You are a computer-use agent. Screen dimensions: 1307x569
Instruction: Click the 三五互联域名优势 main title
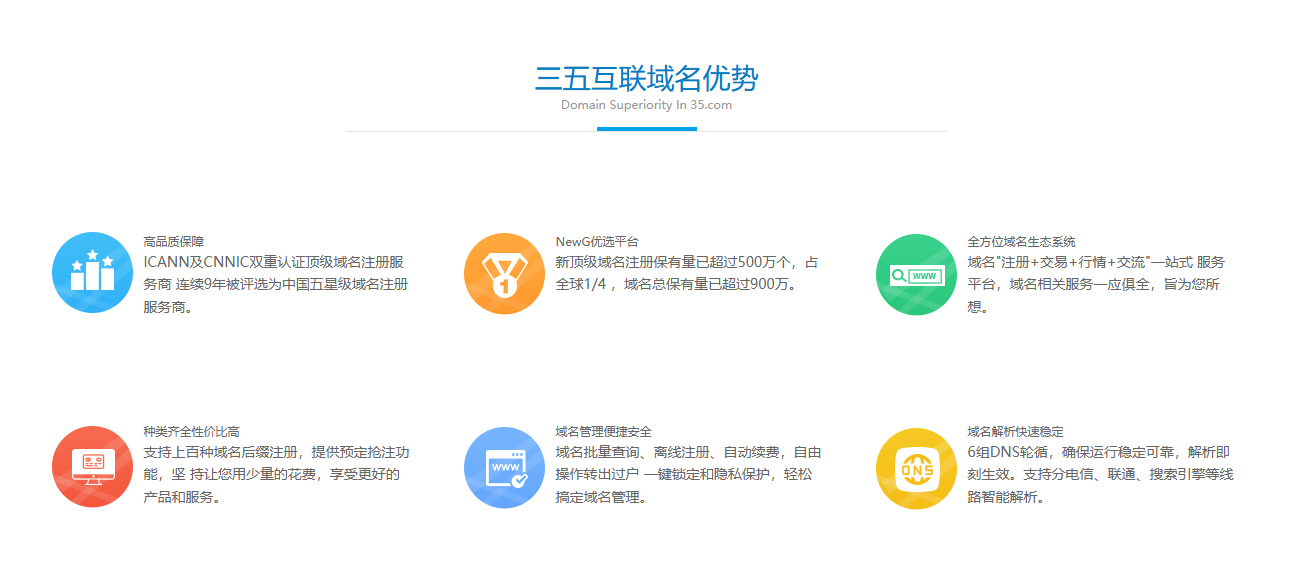click(x=646, y=79)
